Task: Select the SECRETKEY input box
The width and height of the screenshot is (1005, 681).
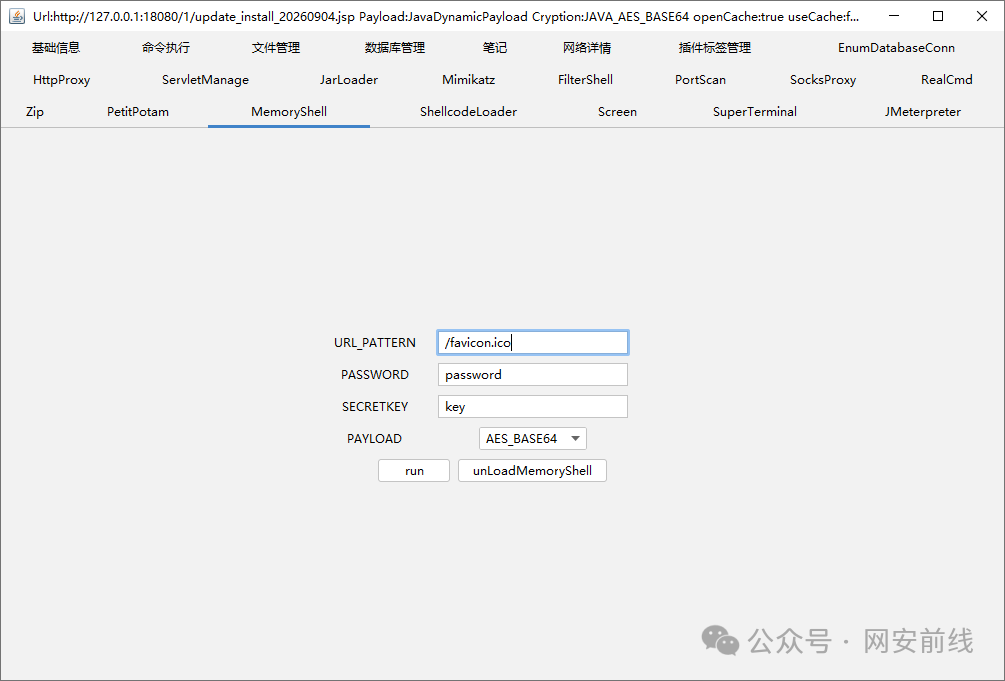Action: coord(533,407)
